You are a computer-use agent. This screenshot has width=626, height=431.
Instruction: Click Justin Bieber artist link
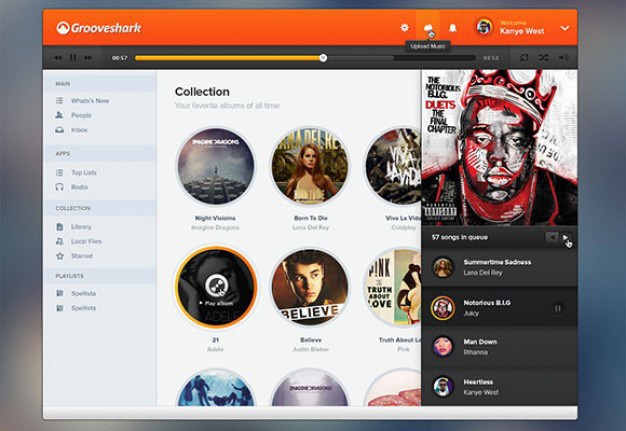click(x=311, y=350)
